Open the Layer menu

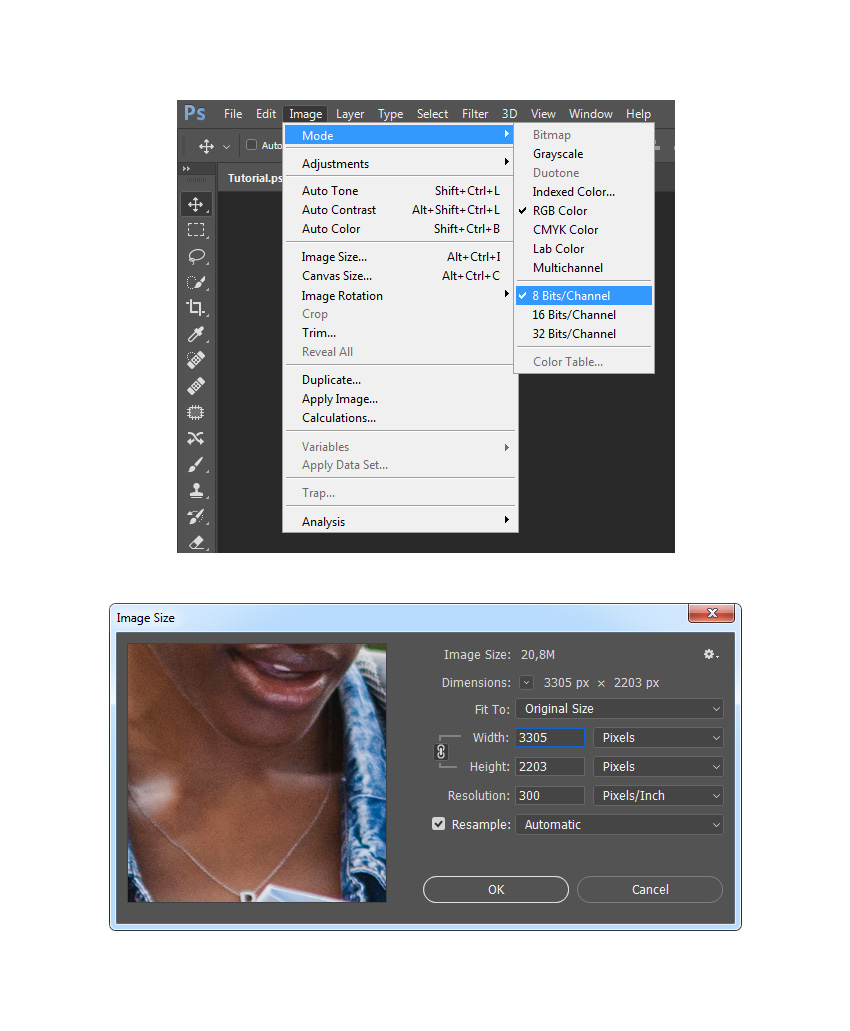coord(350,114)
